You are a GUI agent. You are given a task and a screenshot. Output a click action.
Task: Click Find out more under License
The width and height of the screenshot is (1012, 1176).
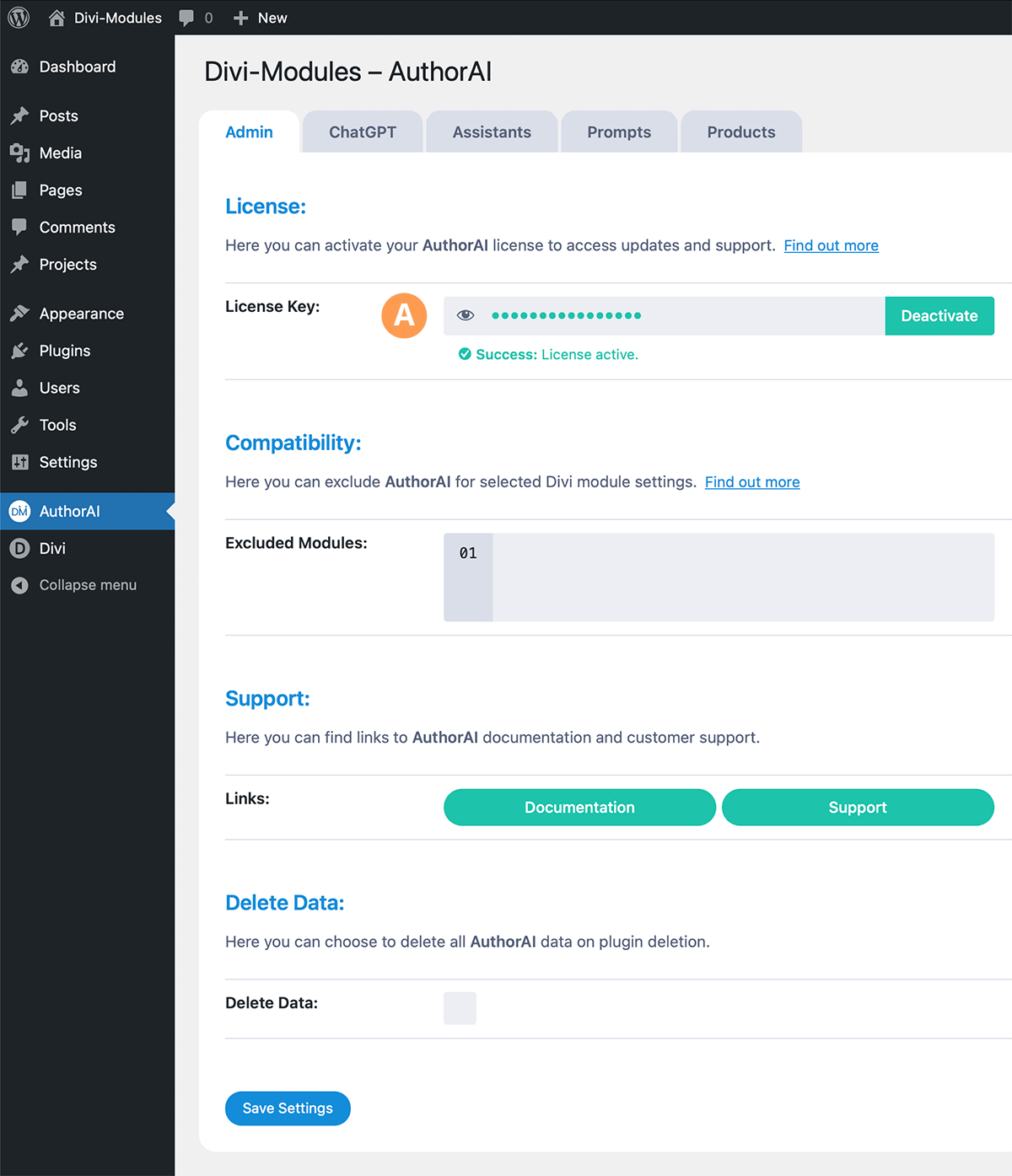coord(832,245)
